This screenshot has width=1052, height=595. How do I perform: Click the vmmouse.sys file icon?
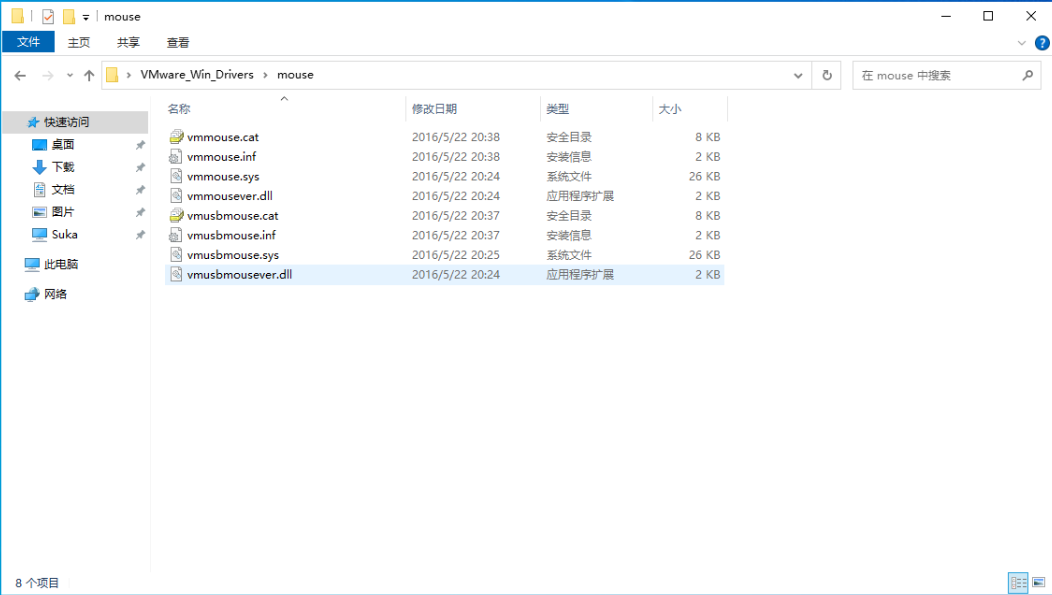point(175,176)
